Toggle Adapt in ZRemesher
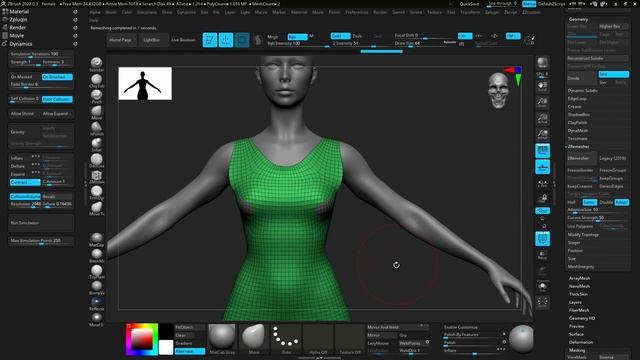 [x=621, y=202]
